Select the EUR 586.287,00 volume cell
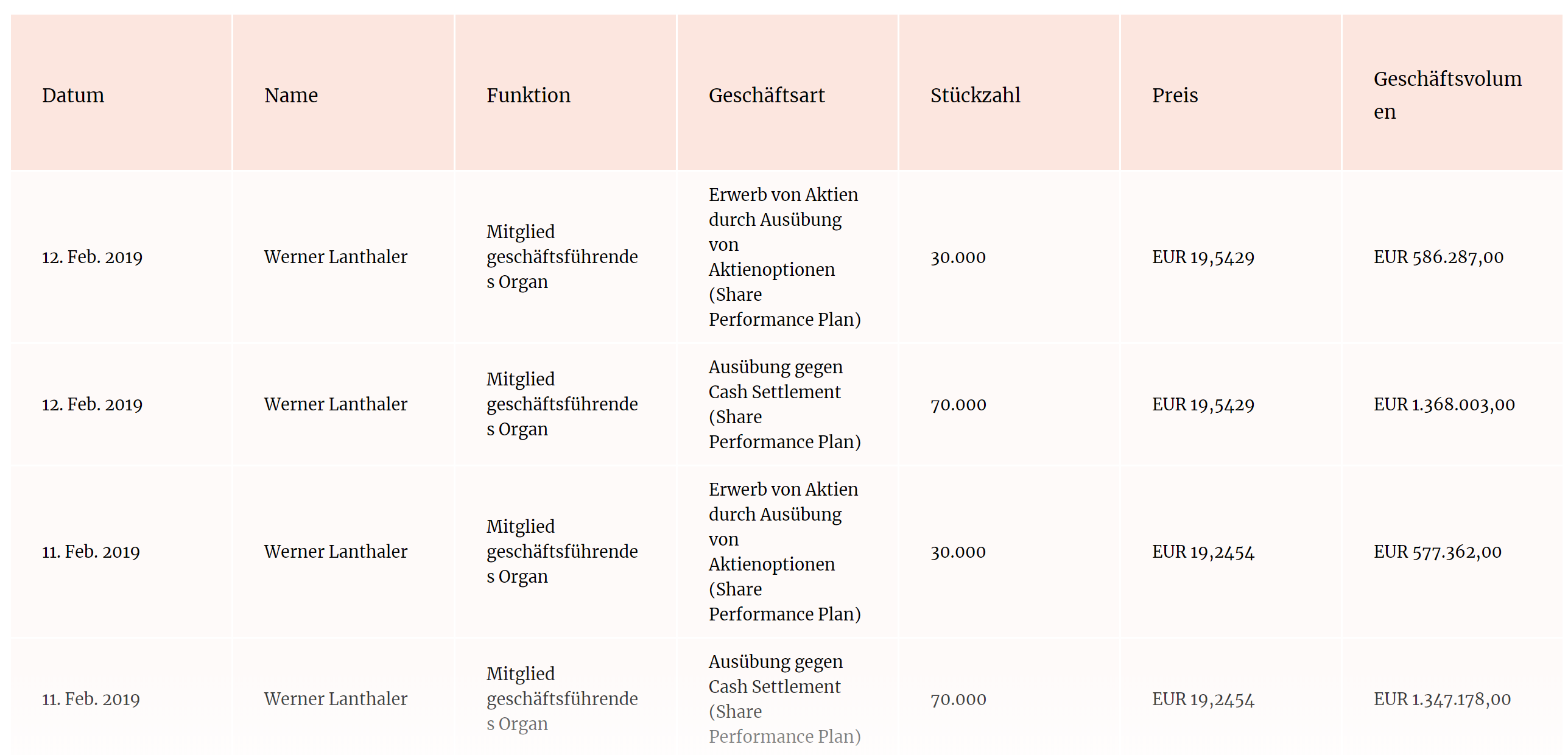The height and width of the screenshot is (755, 1568). pos(1438,257)
